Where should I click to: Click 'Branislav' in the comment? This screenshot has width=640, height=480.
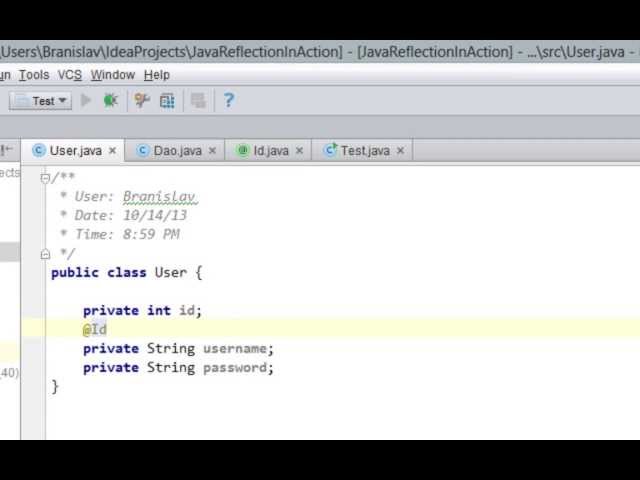pos(160,196)
